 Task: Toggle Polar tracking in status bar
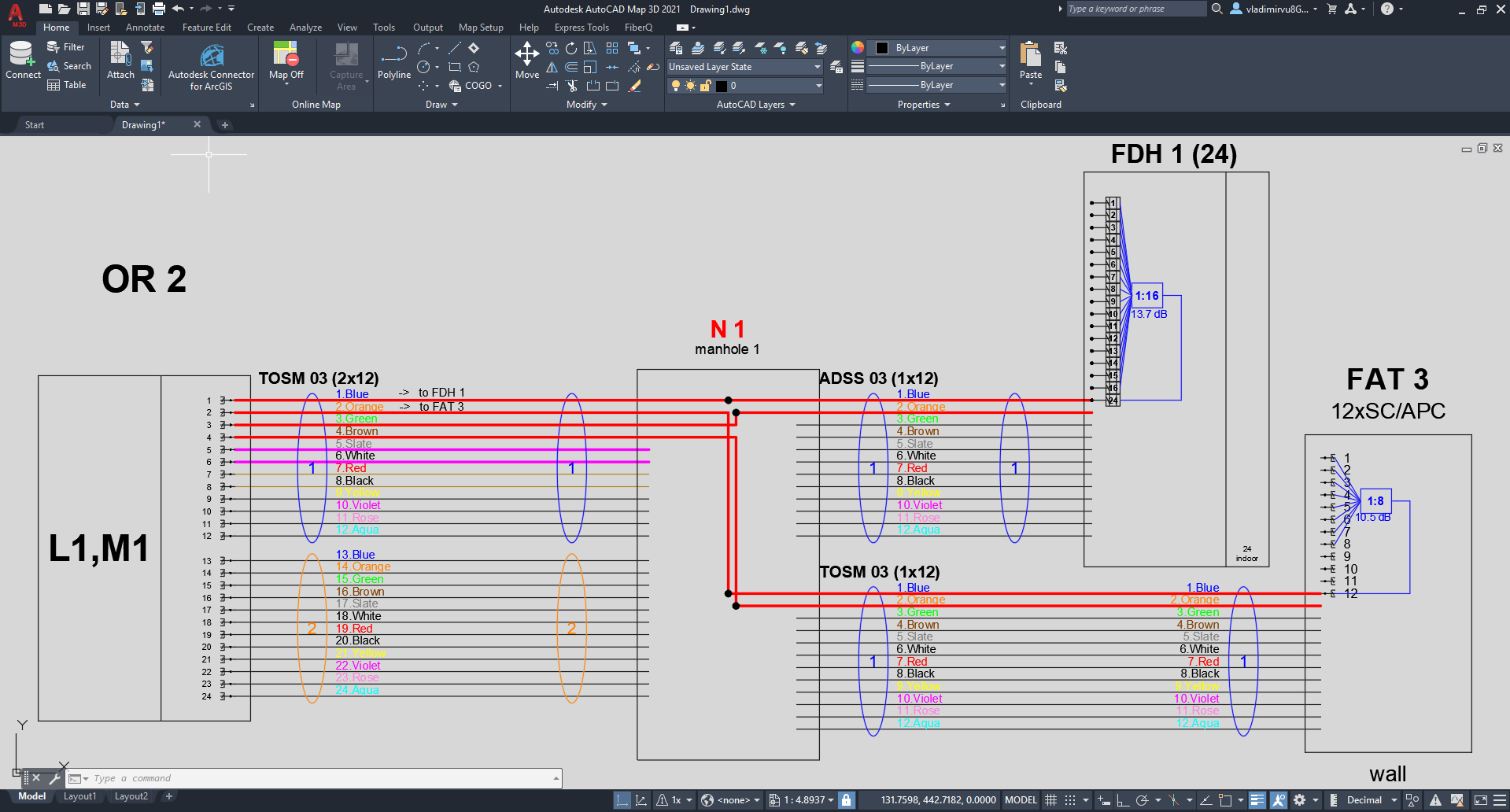click(x=1143, y=800)
